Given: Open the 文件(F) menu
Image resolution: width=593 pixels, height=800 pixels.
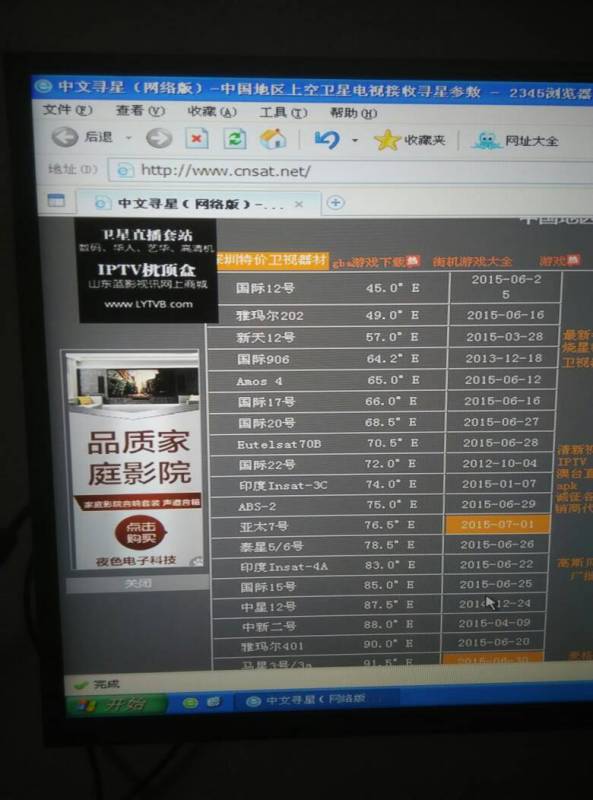Looking at the screenshot, I should click(x=67, y=110).
